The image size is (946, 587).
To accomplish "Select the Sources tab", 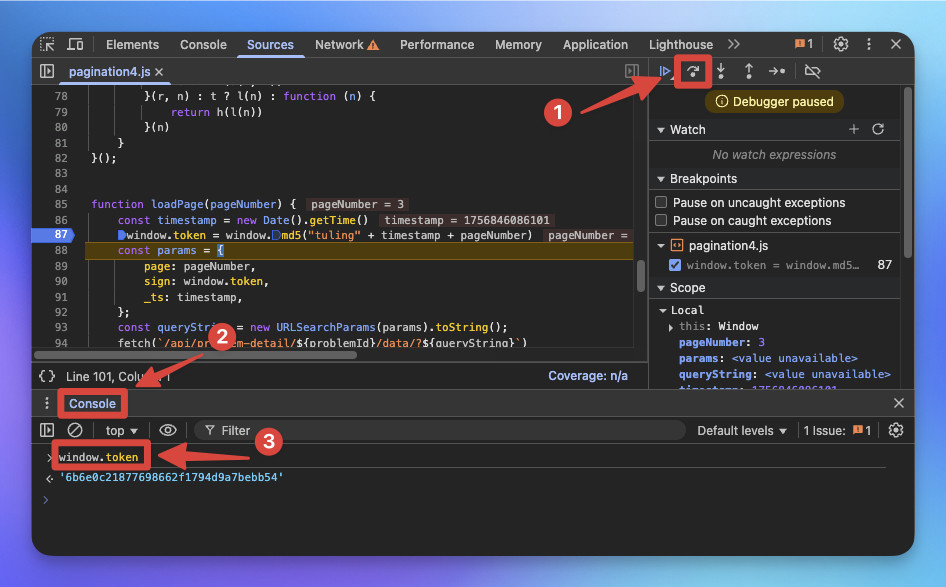I will tap(270, 45).
